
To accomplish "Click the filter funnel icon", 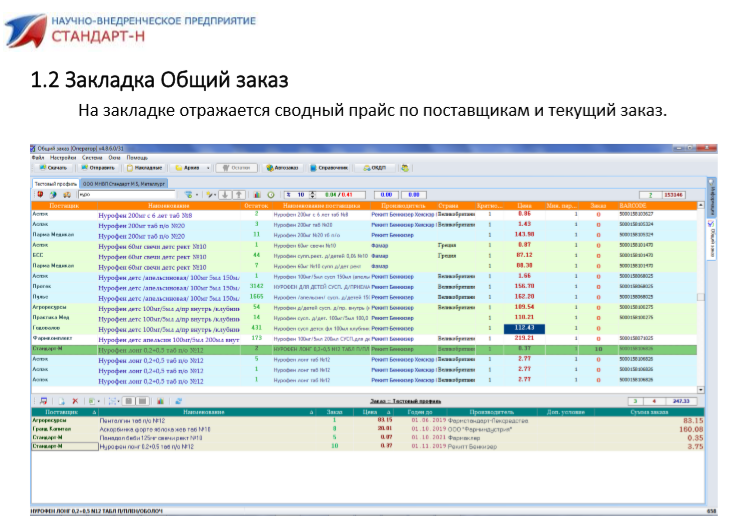I will coord(188,194).
